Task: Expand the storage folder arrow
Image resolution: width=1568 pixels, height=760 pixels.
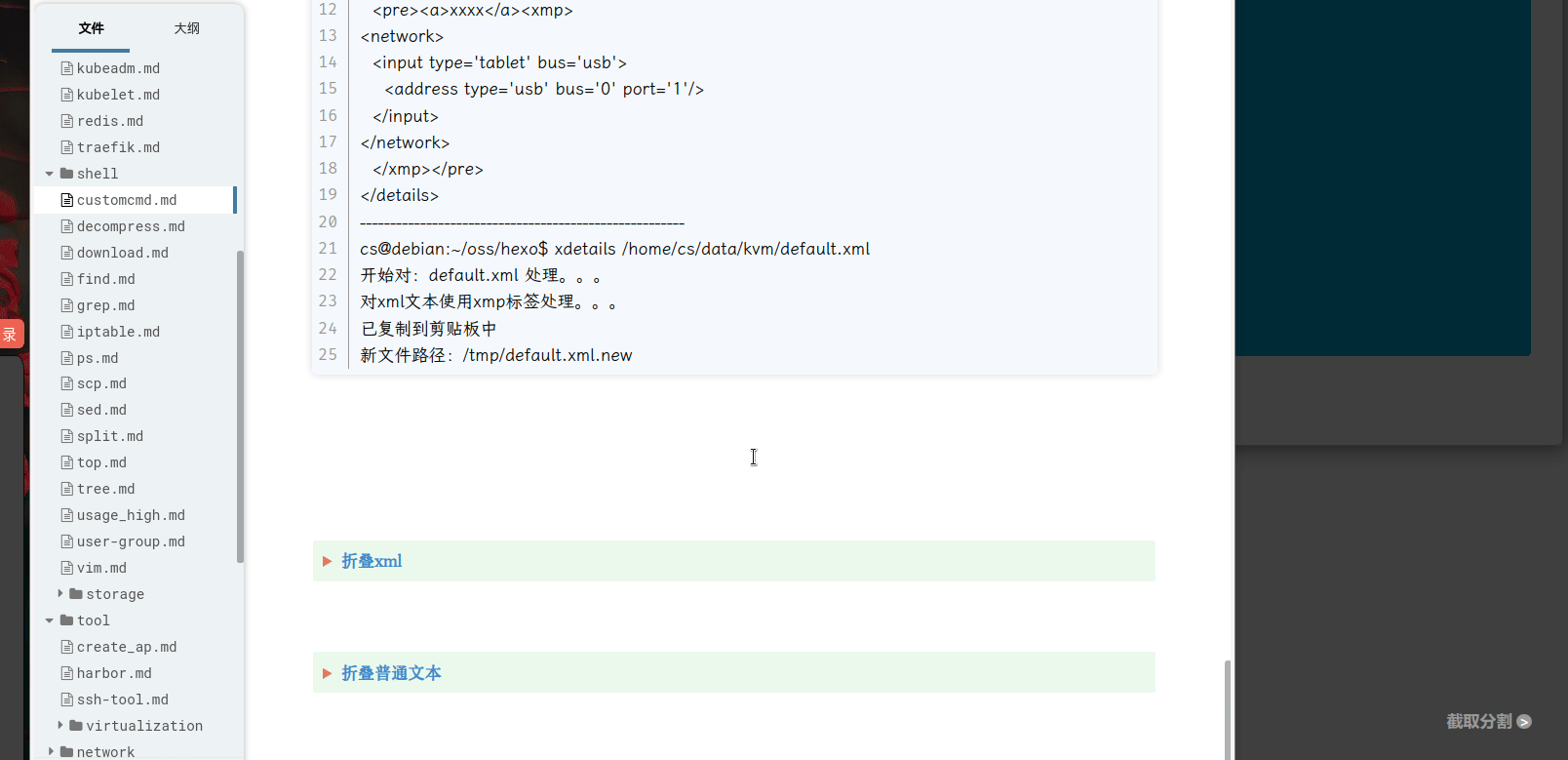Action: tap(59, 594)
